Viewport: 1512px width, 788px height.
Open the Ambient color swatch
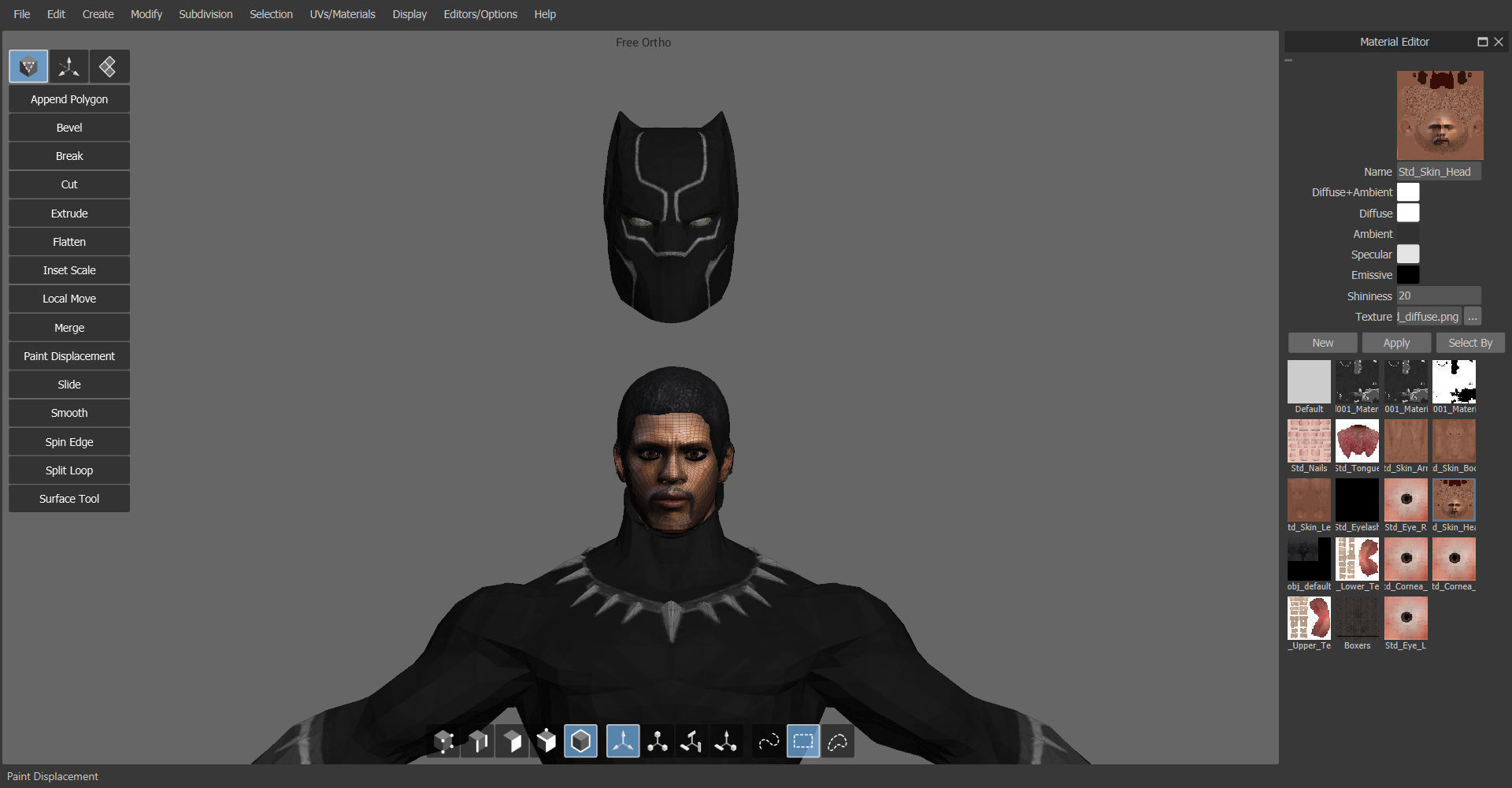(x=1408, y=234)
